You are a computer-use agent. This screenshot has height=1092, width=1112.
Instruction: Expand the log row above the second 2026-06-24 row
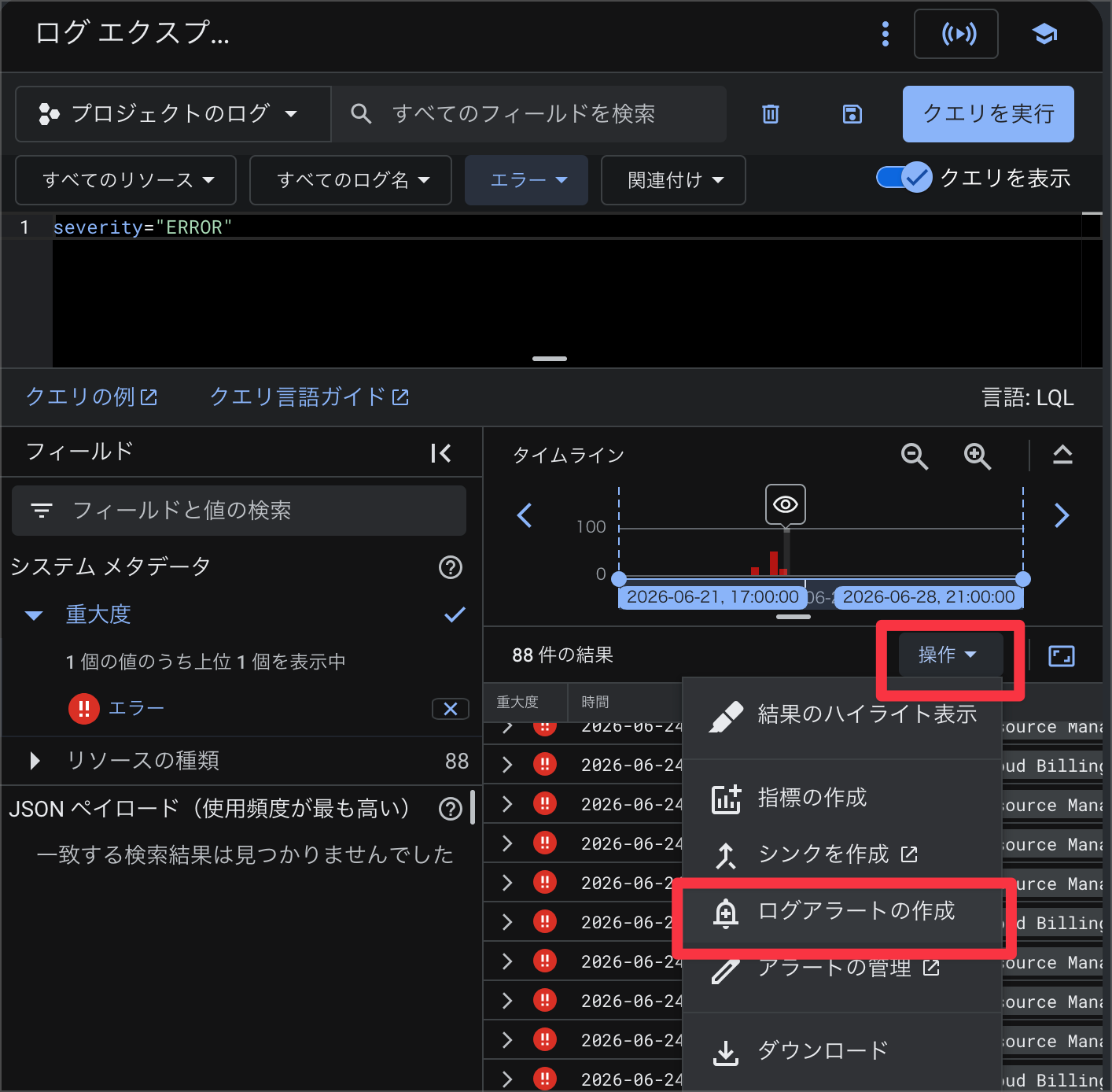click(507, 726)
